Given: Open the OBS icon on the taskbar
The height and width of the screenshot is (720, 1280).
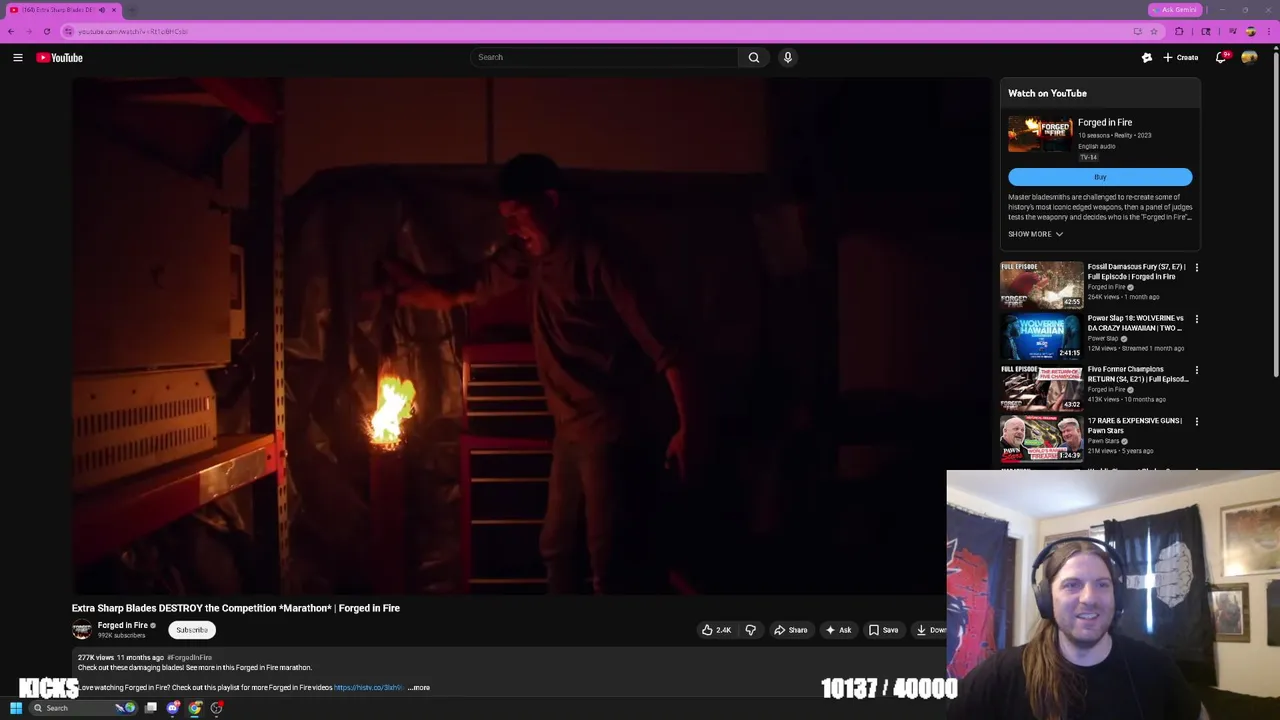Looking at the screenshot, I should [x=217, y=708].
